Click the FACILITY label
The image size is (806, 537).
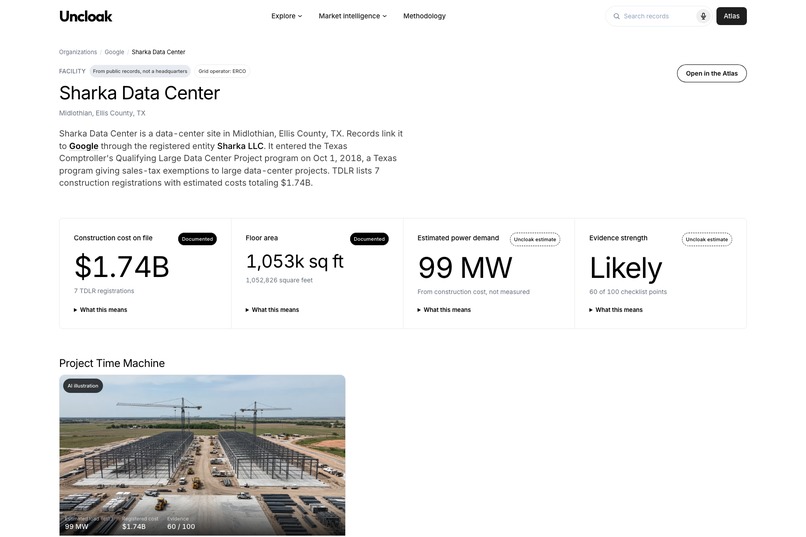click(72, 71)
